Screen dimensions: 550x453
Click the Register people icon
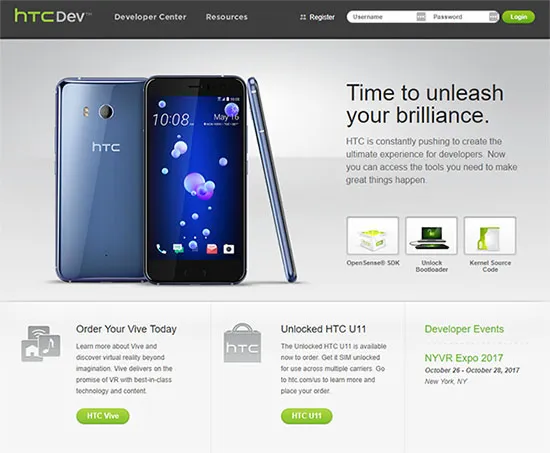303,17
